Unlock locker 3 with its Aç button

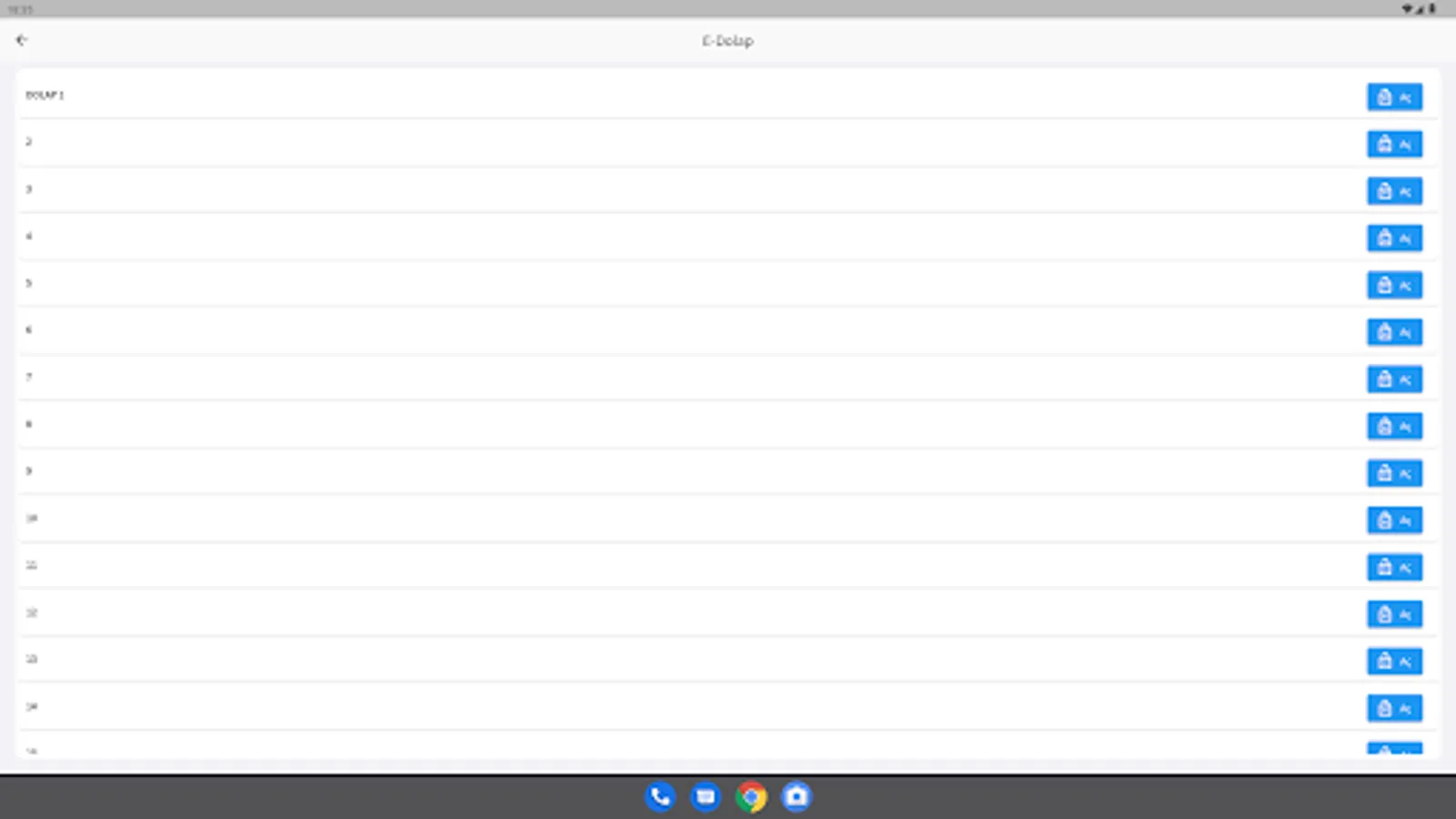[1394, 191]
